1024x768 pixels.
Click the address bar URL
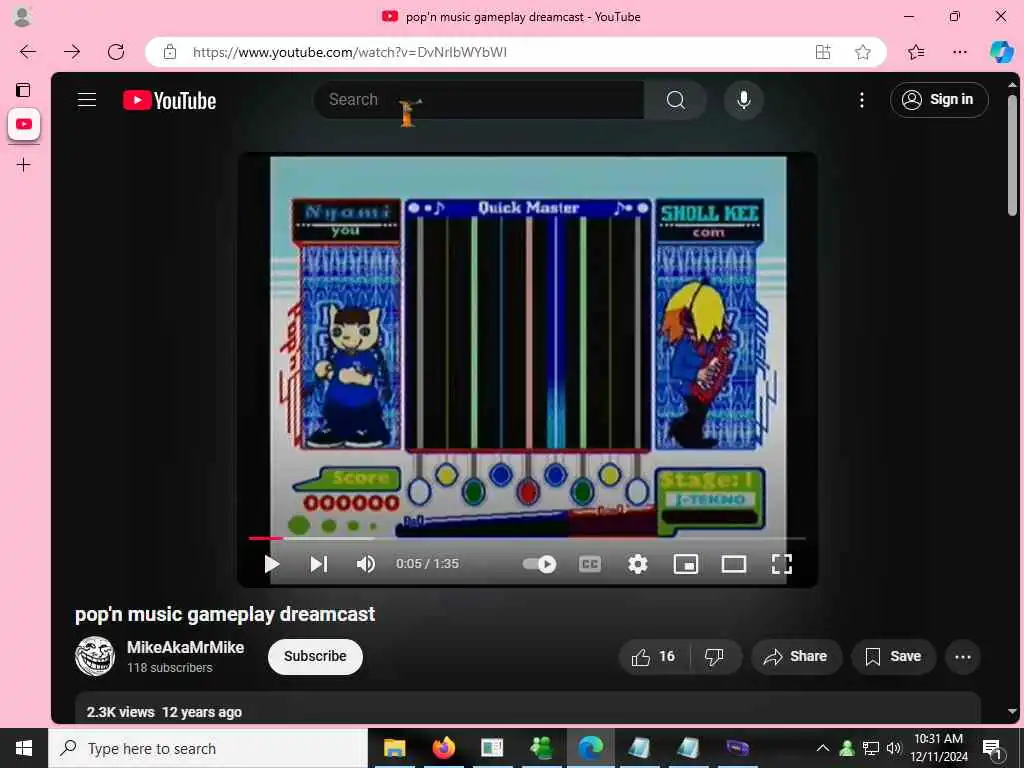(x=350, y=52)
